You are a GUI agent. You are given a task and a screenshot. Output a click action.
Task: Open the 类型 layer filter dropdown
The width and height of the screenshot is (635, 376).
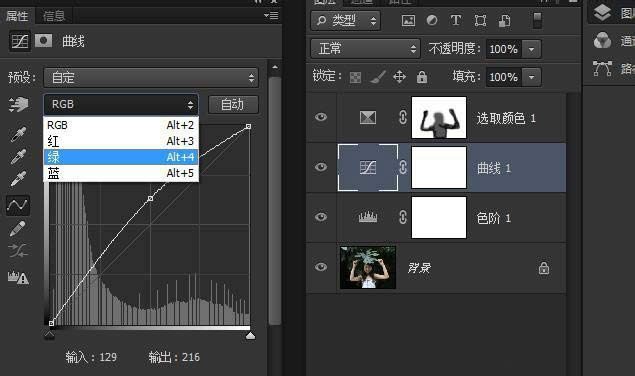[345, 20]
